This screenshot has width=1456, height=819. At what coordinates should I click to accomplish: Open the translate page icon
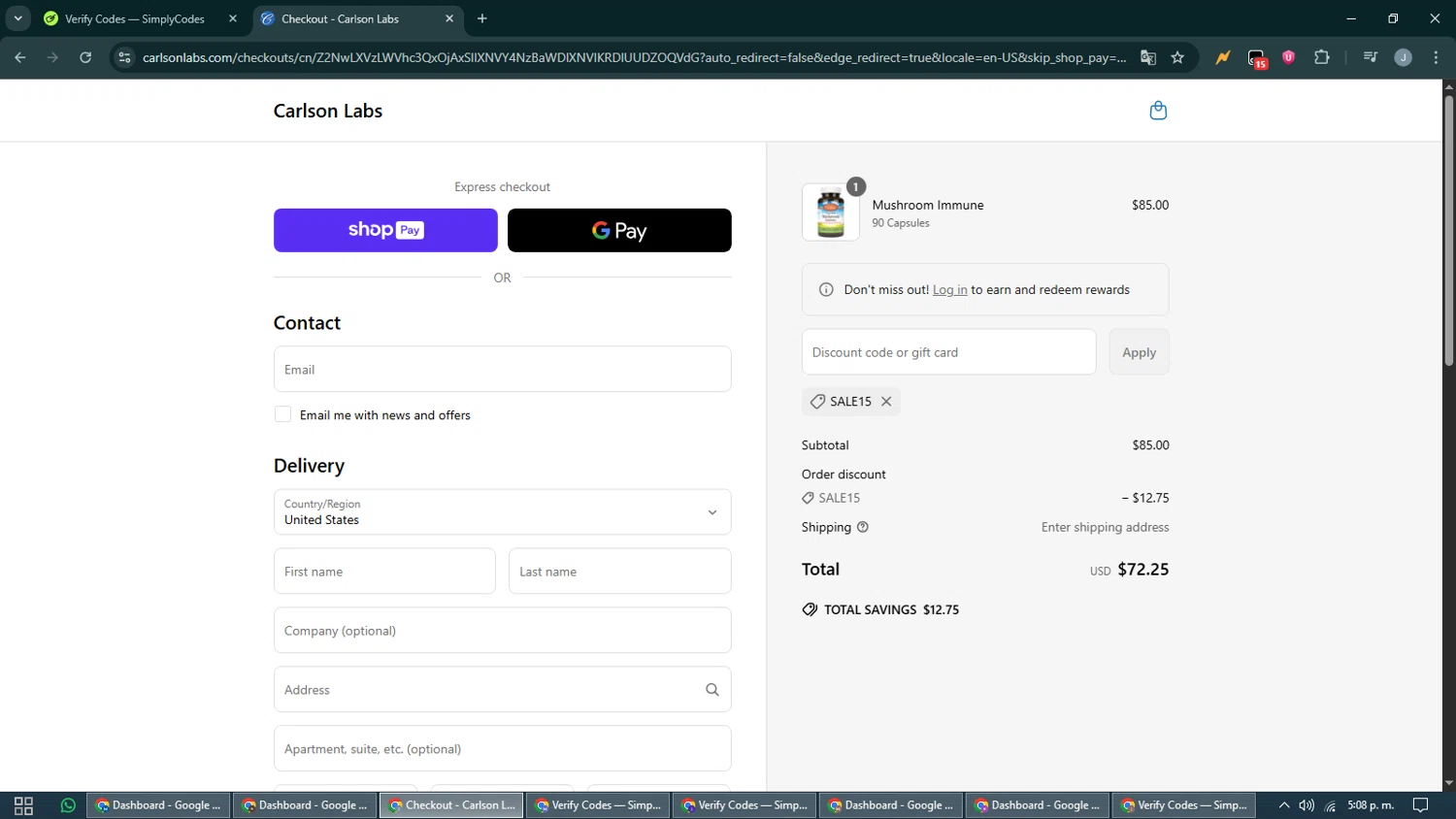pos(1148,57)
